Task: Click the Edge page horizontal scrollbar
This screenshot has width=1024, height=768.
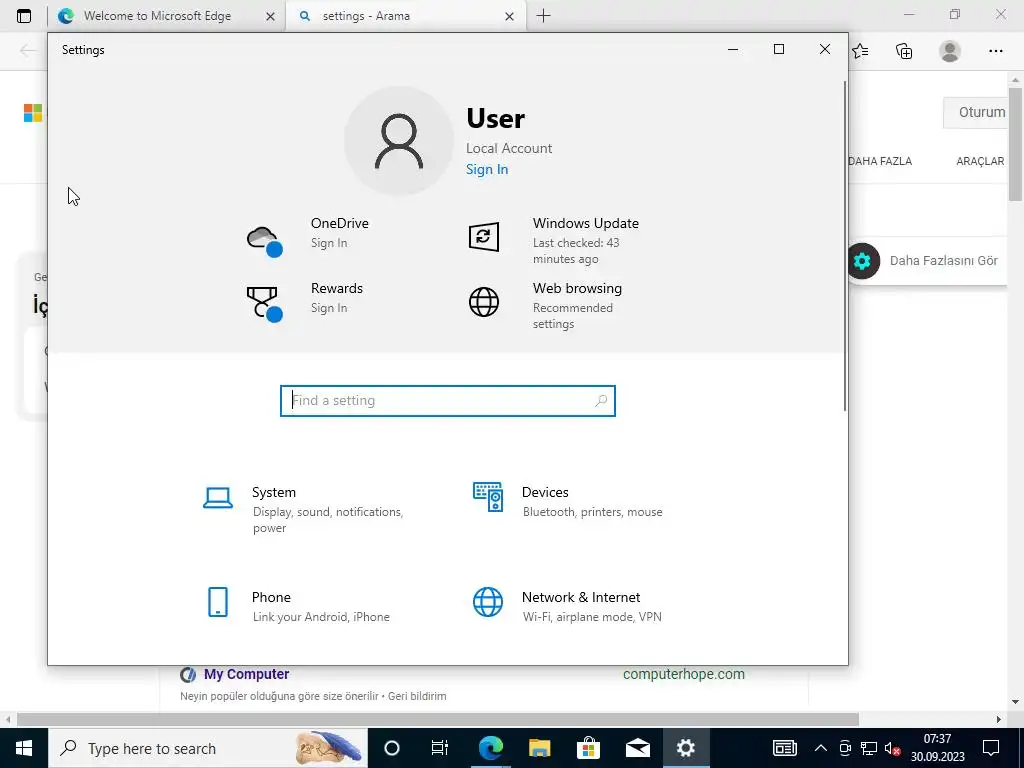Action: click(438, 719)
